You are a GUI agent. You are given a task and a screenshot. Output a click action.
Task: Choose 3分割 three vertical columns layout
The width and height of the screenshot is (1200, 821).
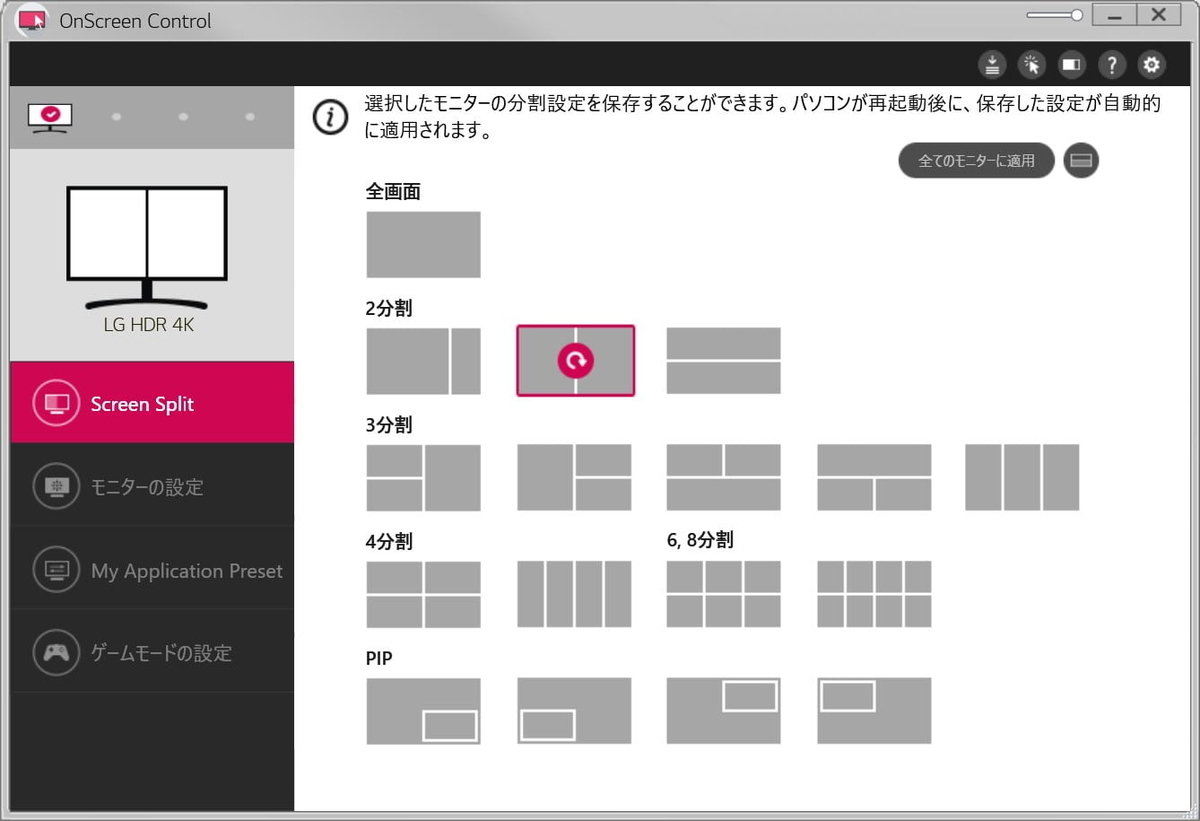pyautogui.click(x=1022, y=478)
